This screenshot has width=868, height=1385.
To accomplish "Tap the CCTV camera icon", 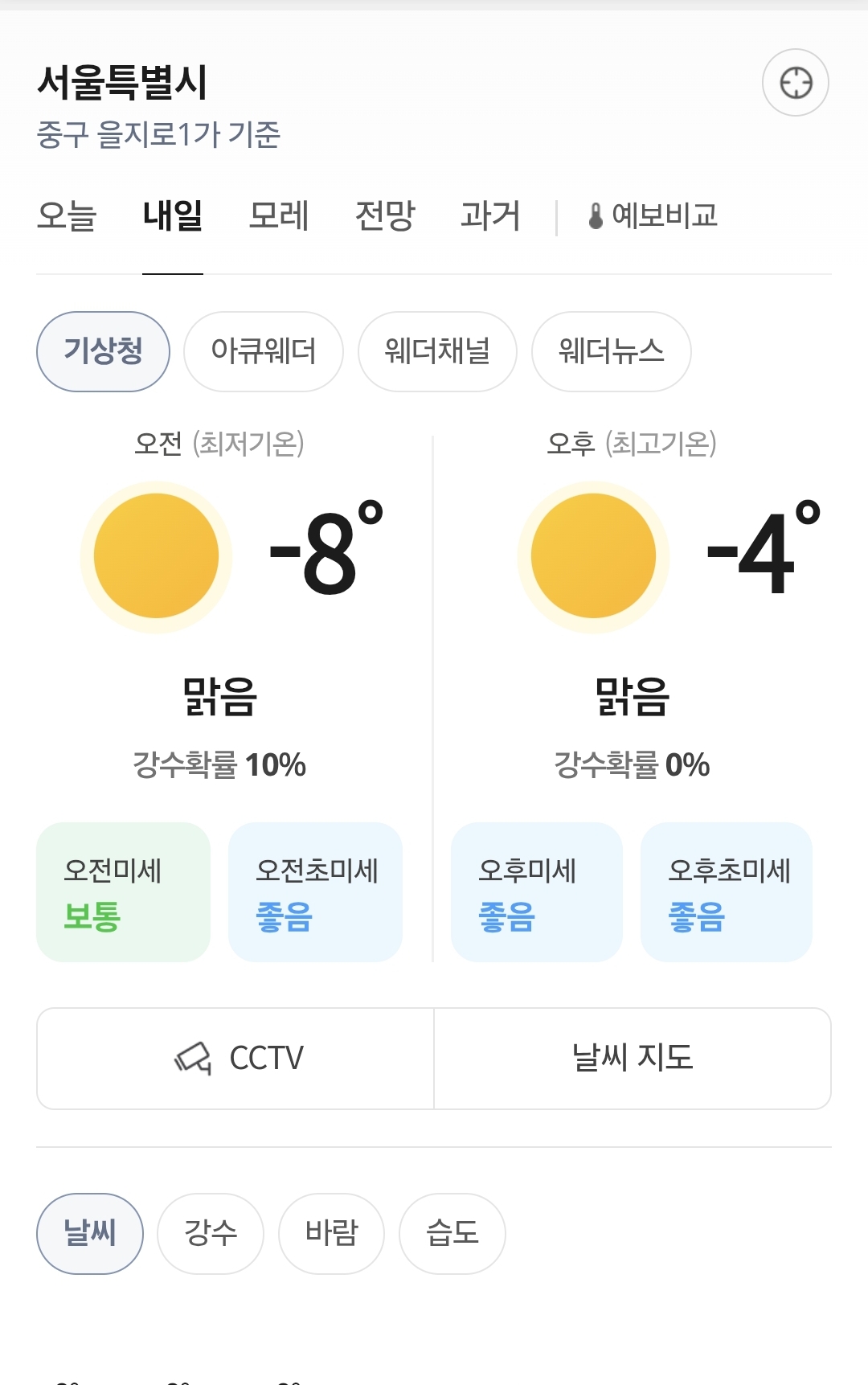I will (194, 1058).
